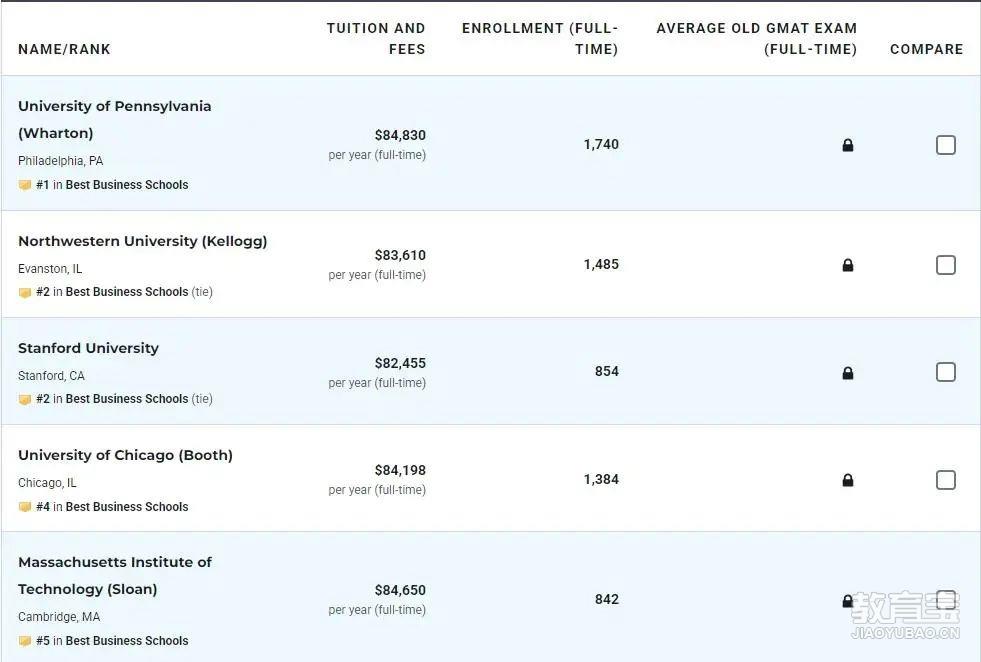The height and width of the screenshot is (662, 981).
Task: Check the compare box for University of Pennsylvania
Action: tap(945, 145)
